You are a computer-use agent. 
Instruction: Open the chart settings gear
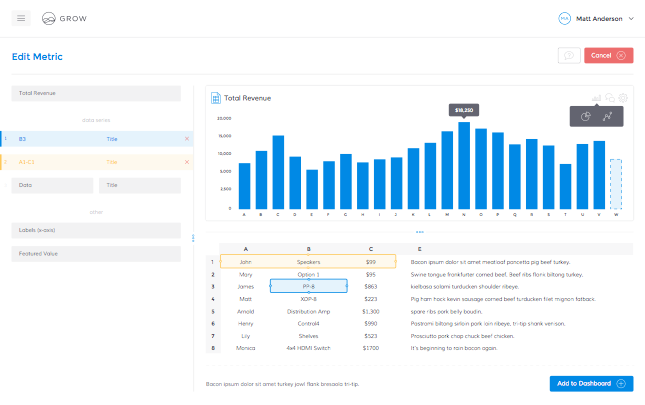point(623,97)
